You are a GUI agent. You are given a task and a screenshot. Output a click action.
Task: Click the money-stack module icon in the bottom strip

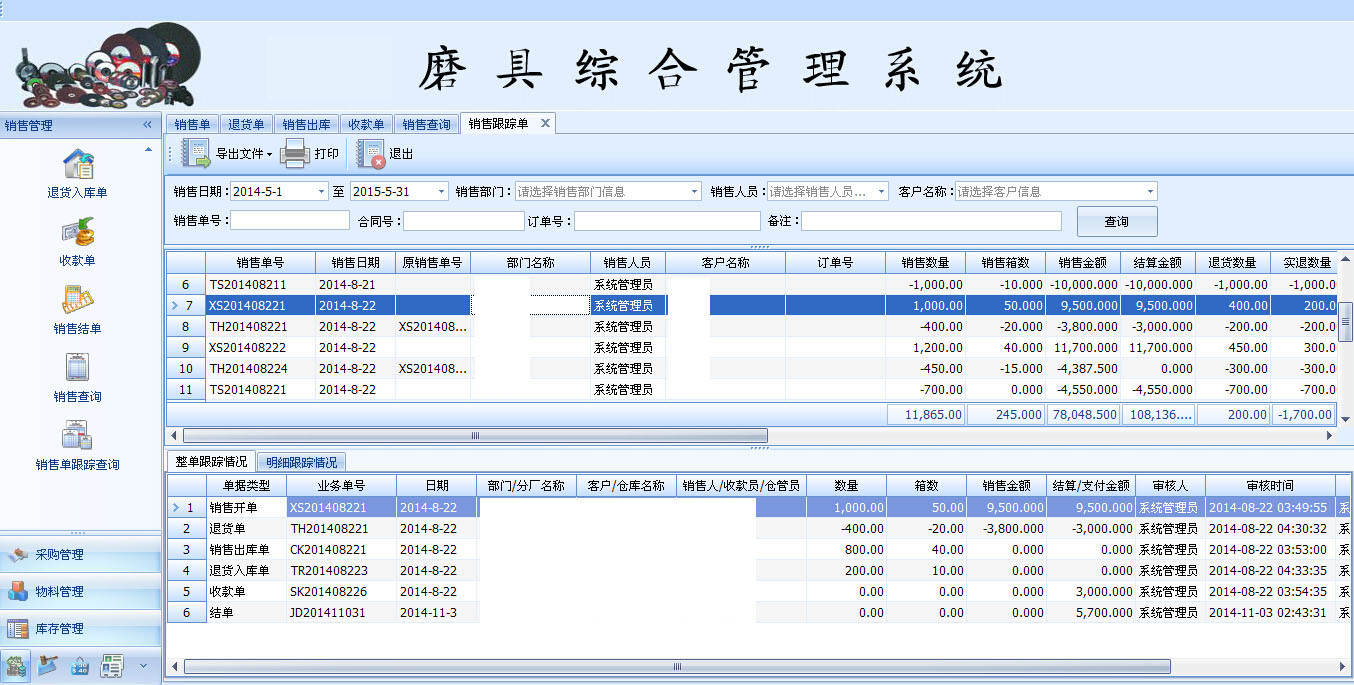coord(17,665)
